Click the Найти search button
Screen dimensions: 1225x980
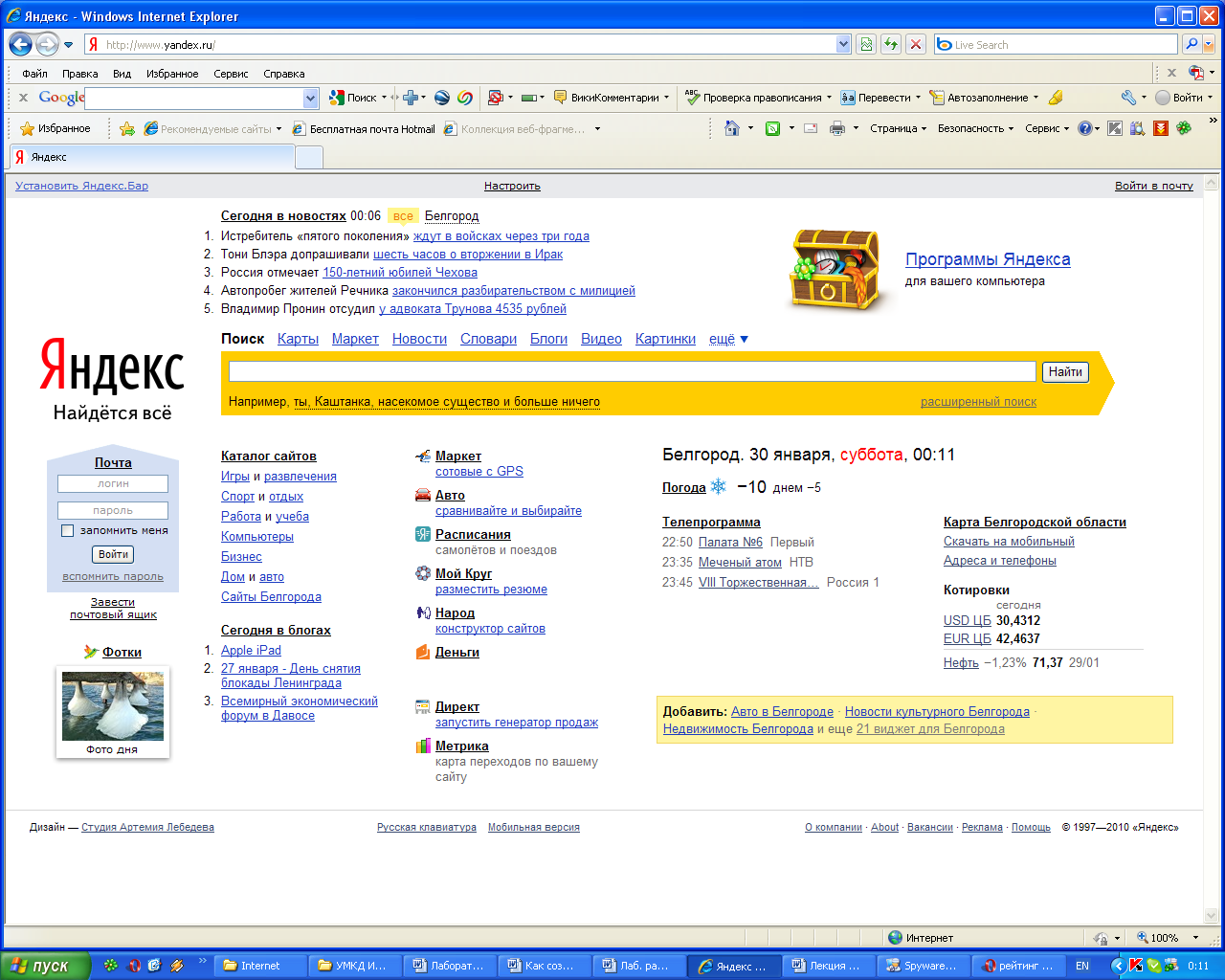click(1065, 371)
